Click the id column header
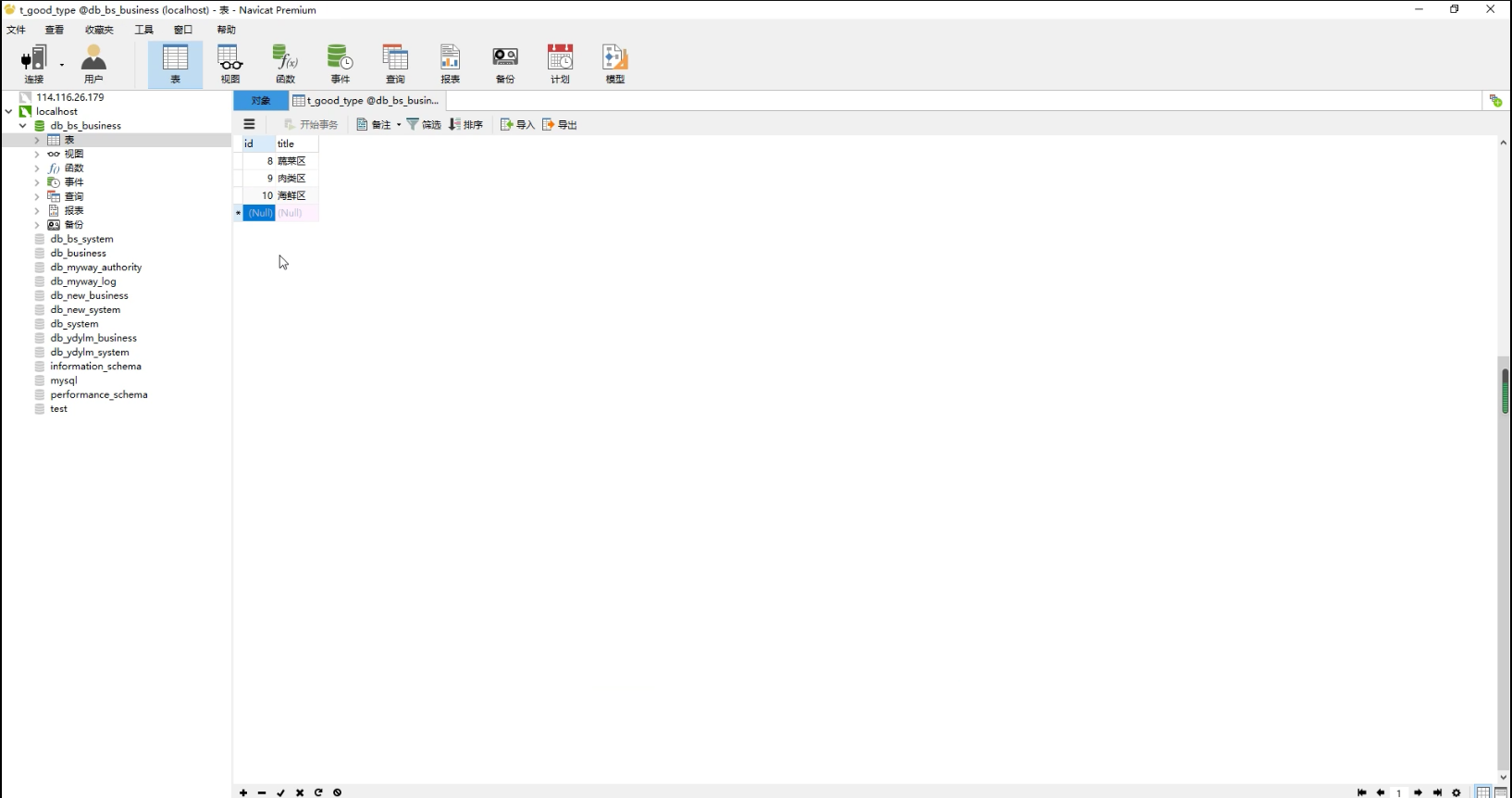This screenshot has height=798, width=1512. tap(258, 143)
